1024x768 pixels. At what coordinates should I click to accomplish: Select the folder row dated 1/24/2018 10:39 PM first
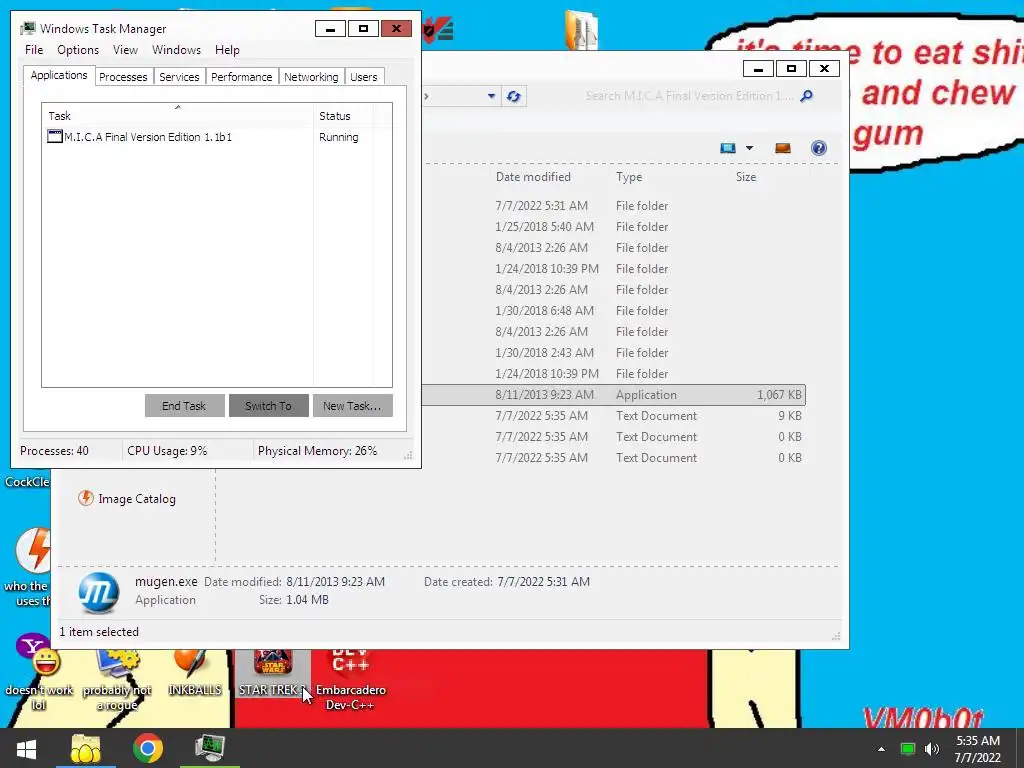click(613, 268)
